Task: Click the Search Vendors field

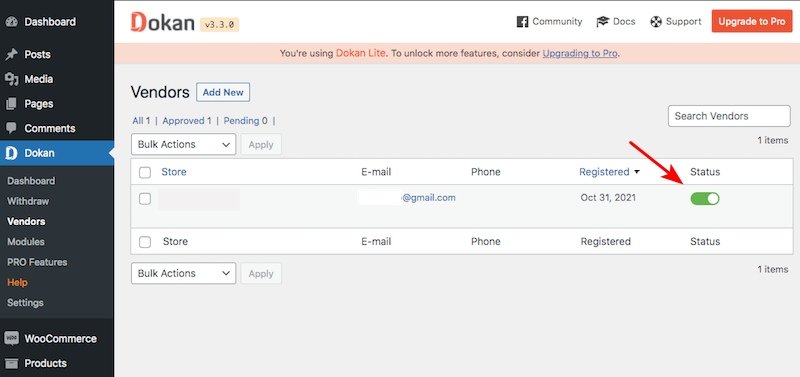Action: click(729, 116)
